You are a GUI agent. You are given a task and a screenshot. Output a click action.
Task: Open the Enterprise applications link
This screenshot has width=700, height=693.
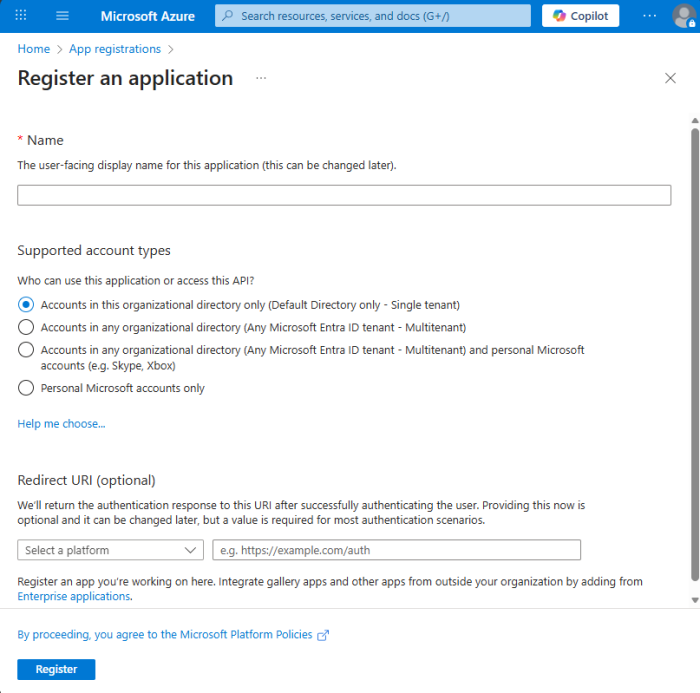coord(74,596)
